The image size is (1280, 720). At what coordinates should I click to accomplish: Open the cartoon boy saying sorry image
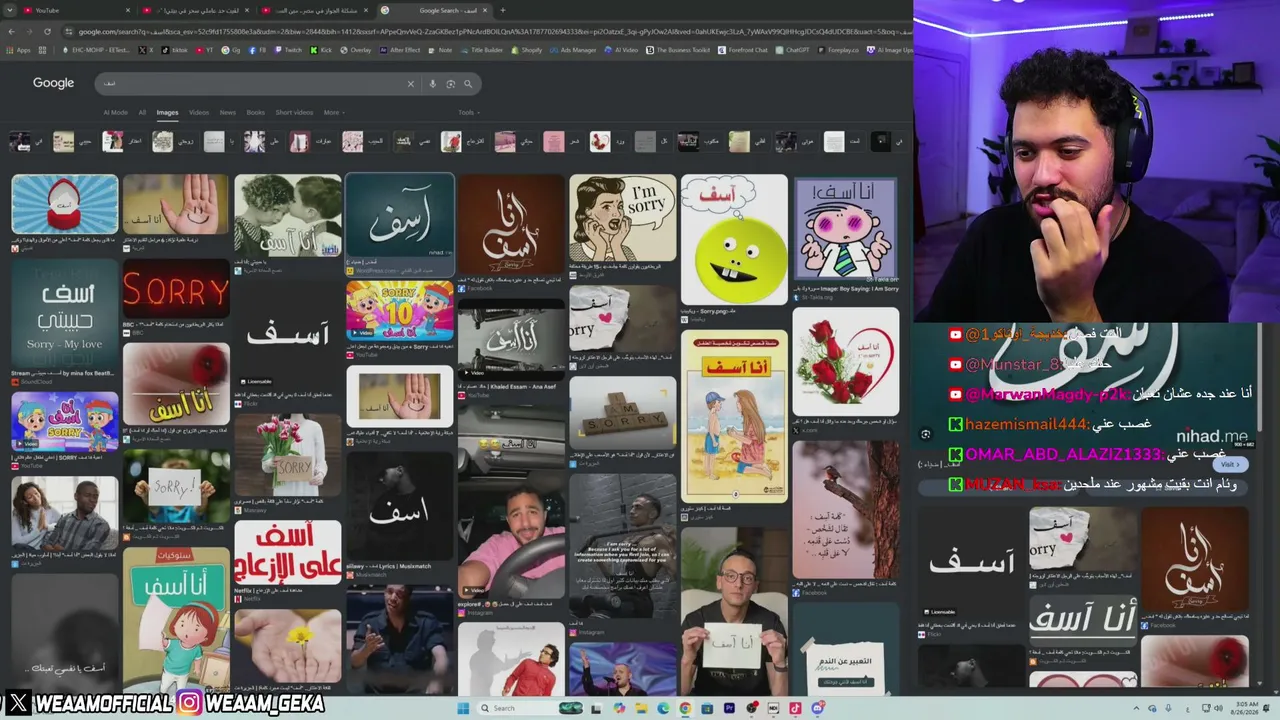[x=845, y=227]
